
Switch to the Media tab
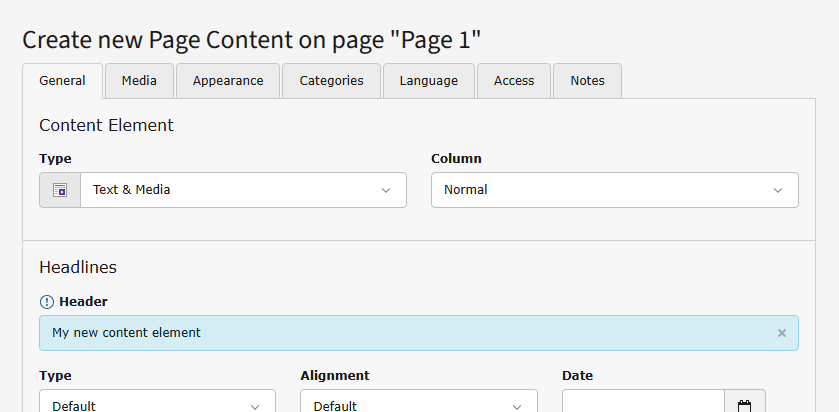(x=139, y=81)
